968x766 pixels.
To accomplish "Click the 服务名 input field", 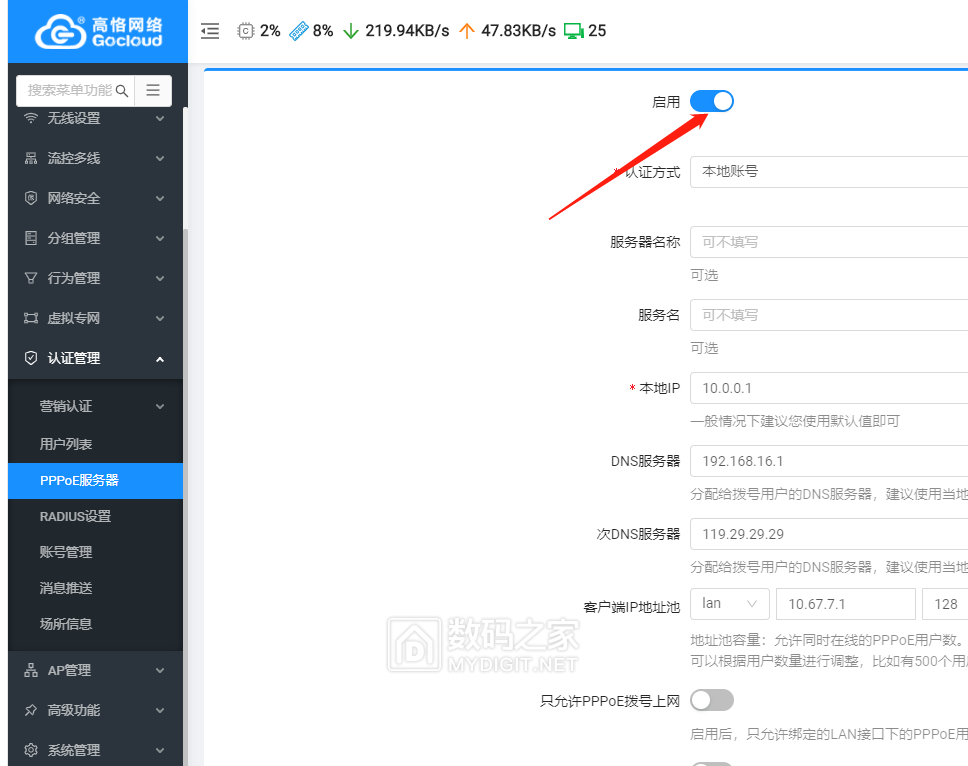I will point(828,315).
